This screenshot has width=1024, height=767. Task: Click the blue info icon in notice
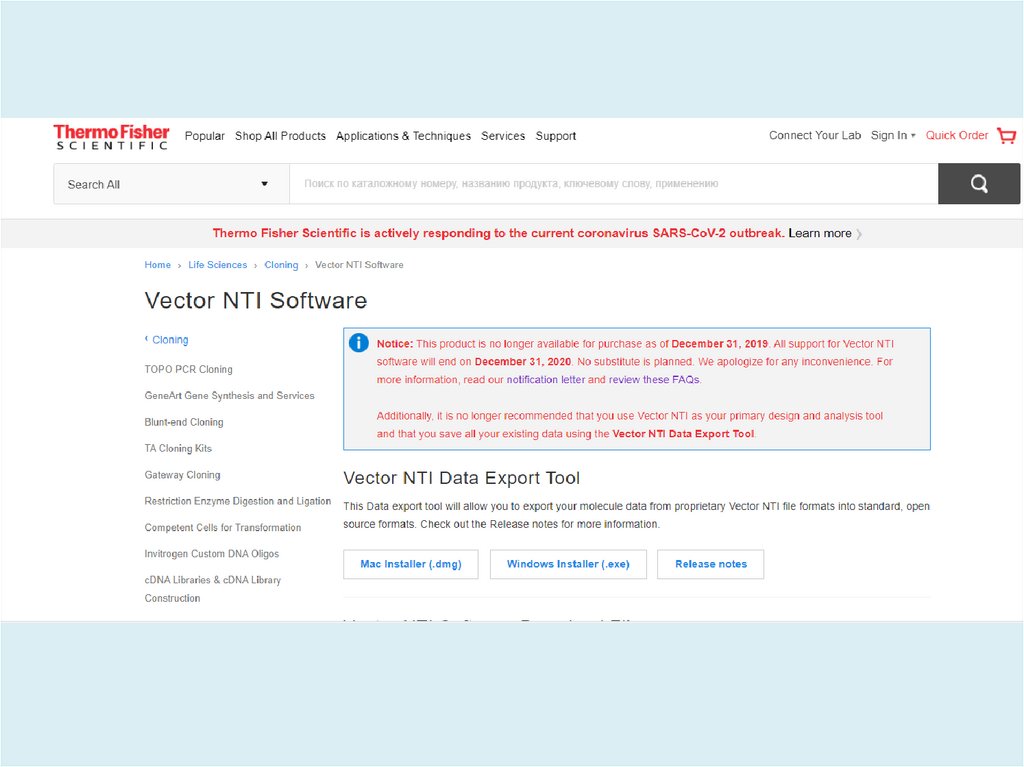point(359,343)
